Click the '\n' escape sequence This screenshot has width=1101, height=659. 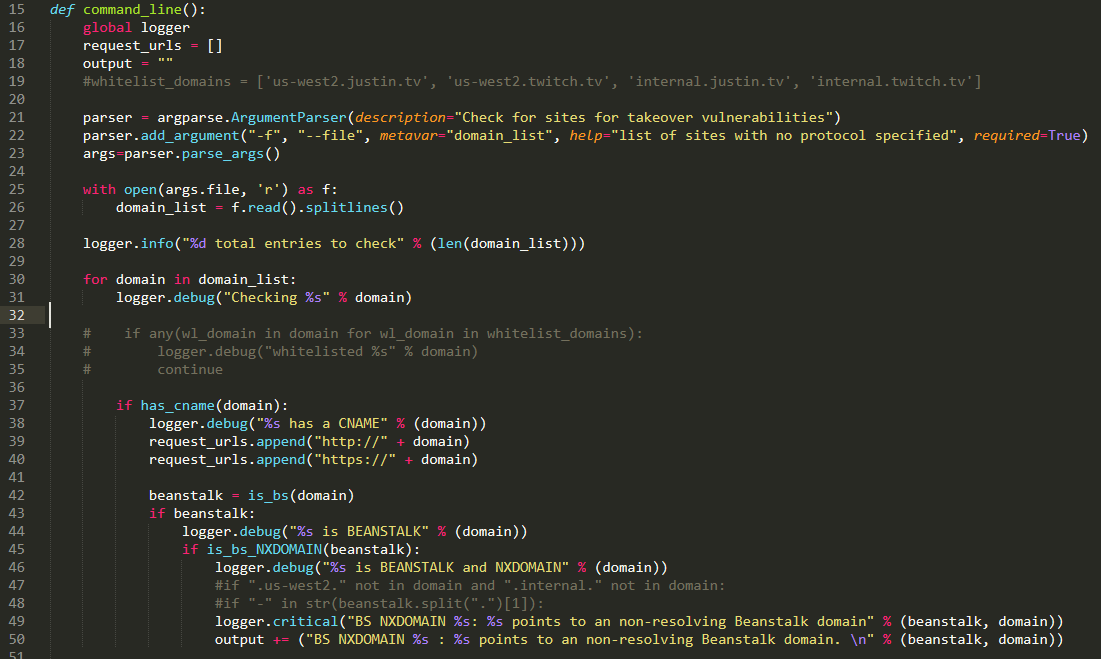coord(858,639)
